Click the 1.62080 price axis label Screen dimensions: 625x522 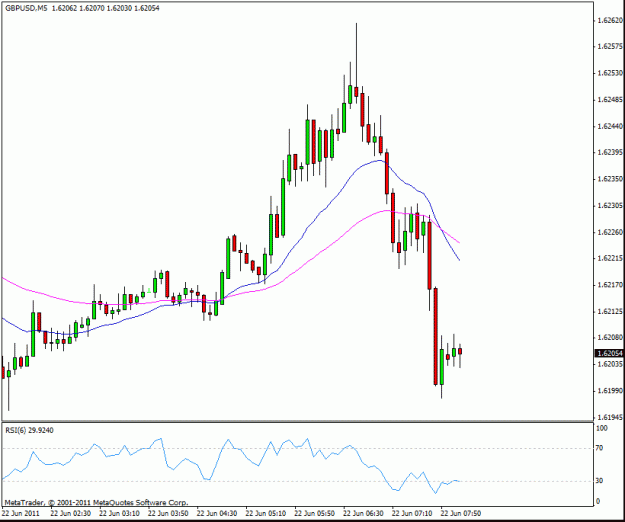click(610, 338)
